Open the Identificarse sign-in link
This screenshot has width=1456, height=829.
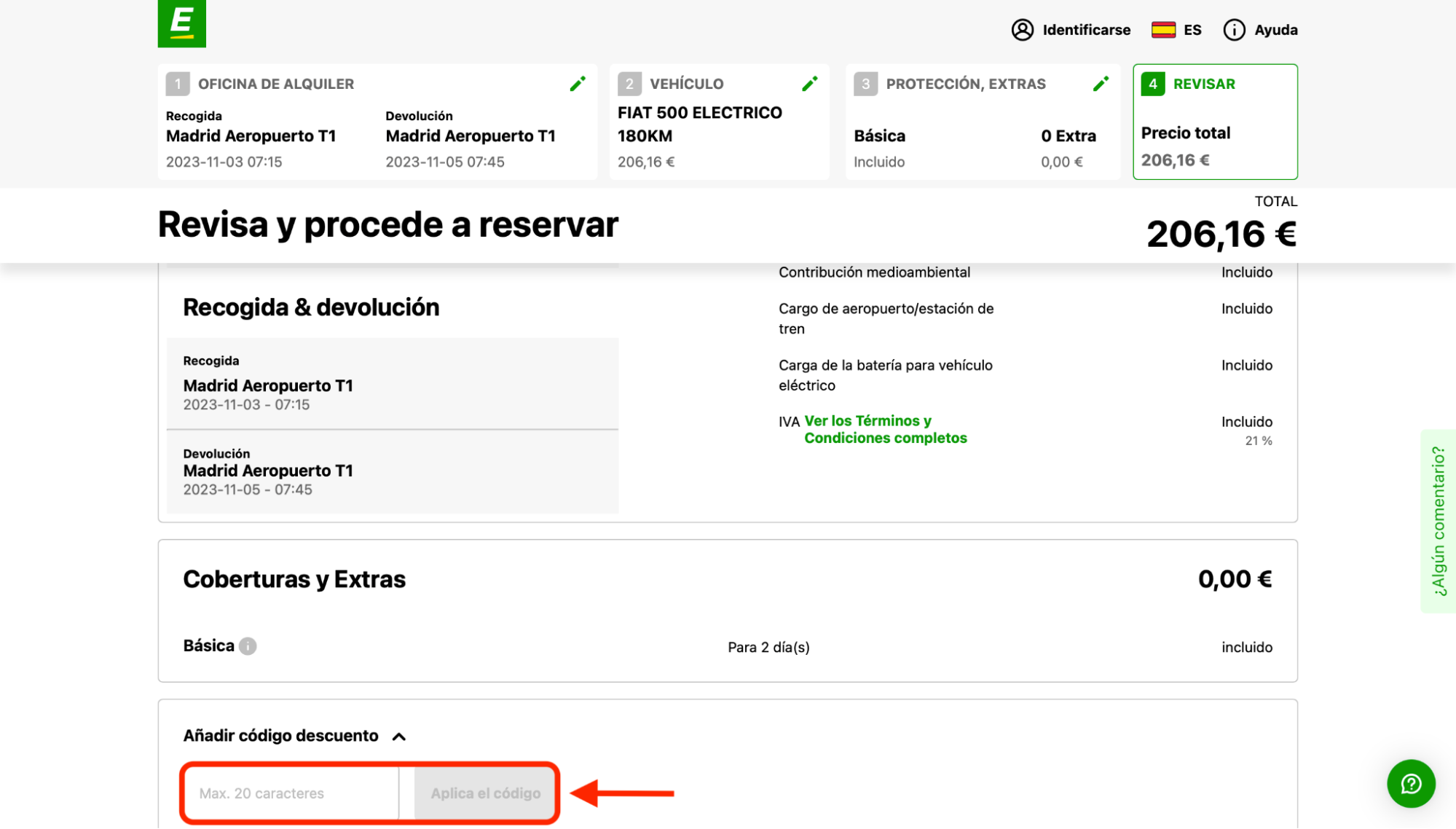click(1086, 30)
